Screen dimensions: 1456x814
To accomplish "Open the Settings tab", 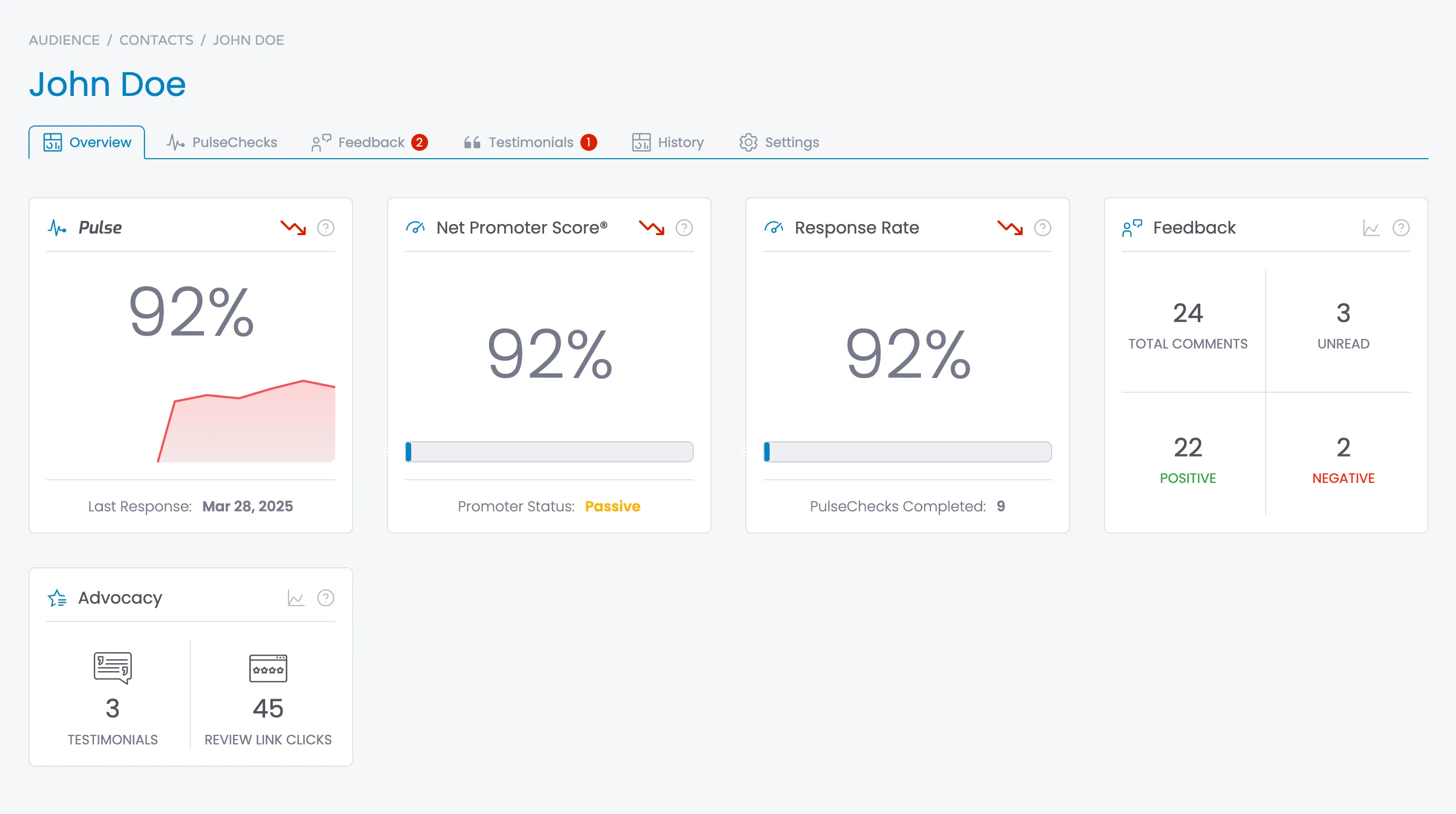I will 780,142.
